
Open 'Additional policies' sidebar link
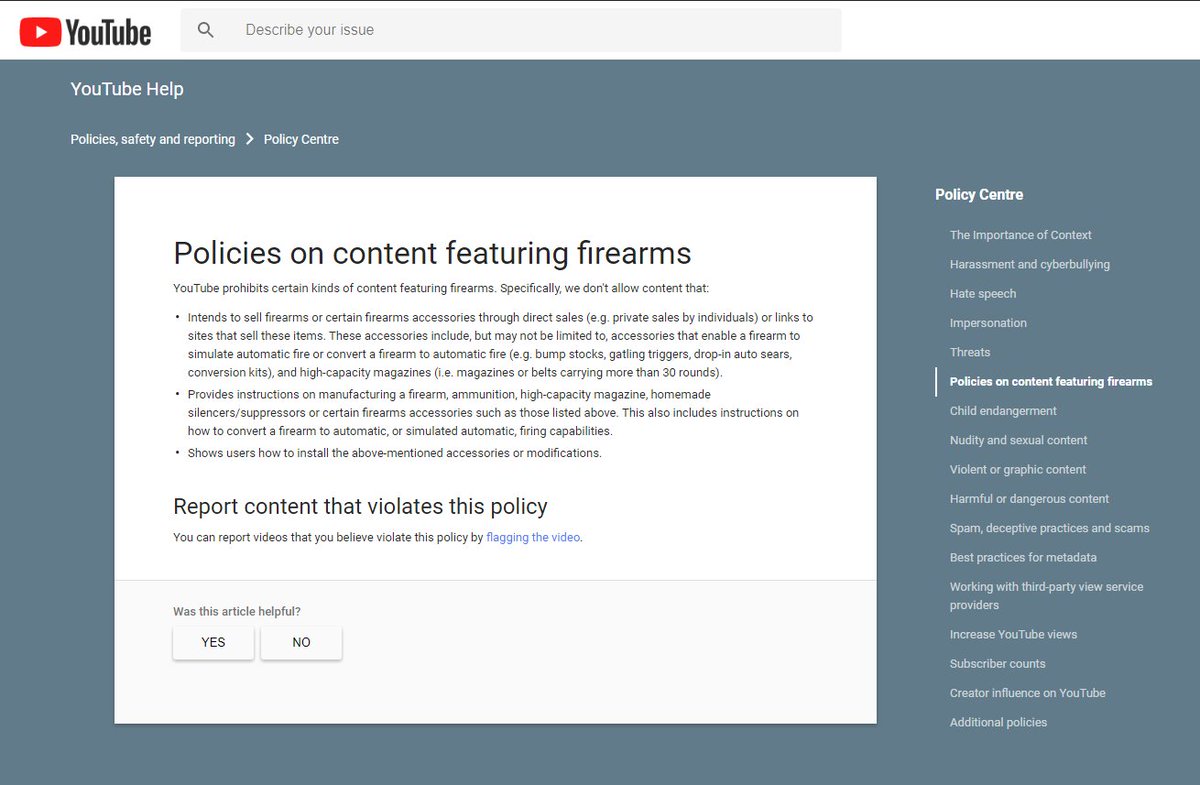999,722
